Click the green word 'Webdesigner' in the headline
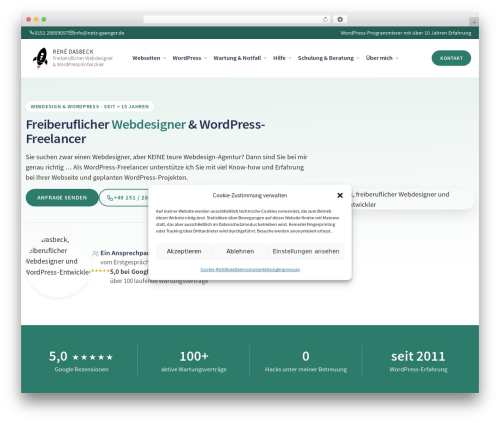 click(149, 125)
